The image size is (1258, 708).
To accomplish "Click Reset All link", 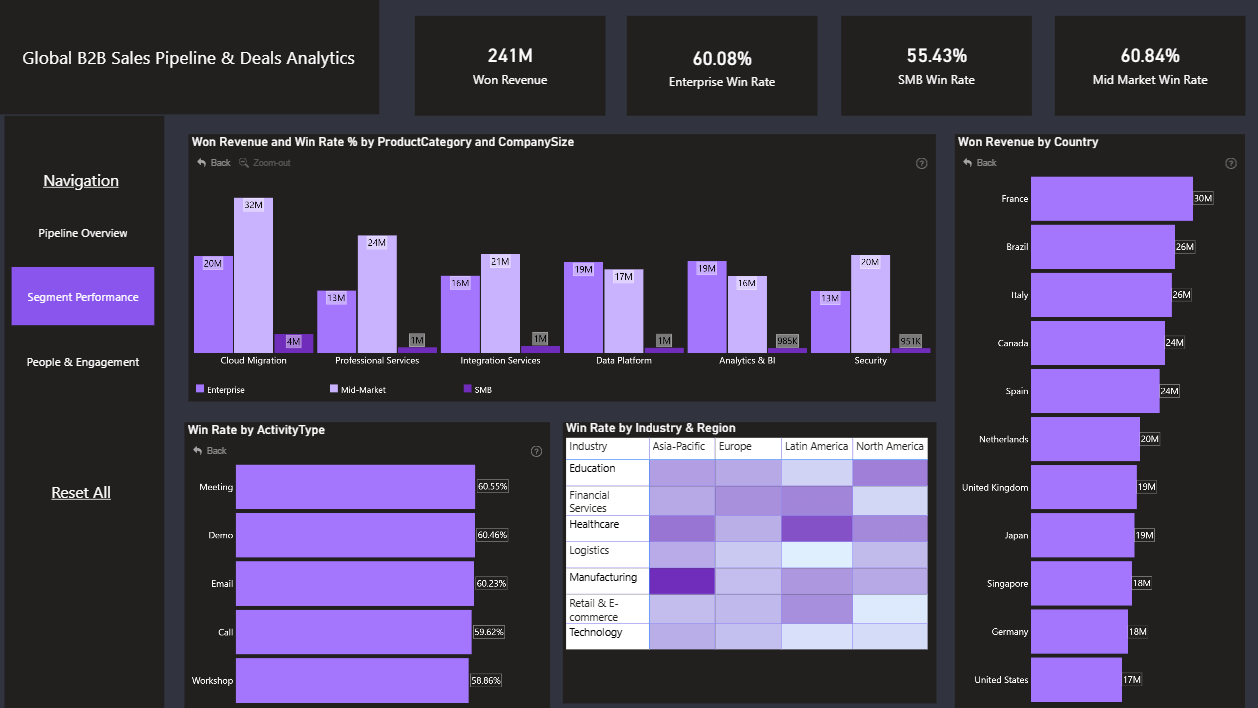I will [x=81, y=493].
